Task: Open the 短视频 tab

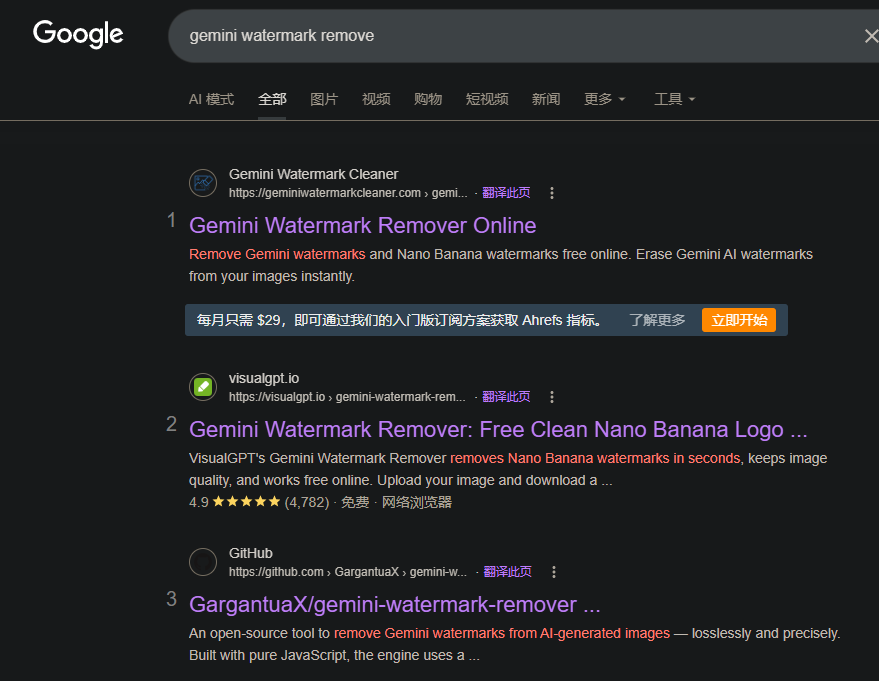Action: tap(487, 99)
